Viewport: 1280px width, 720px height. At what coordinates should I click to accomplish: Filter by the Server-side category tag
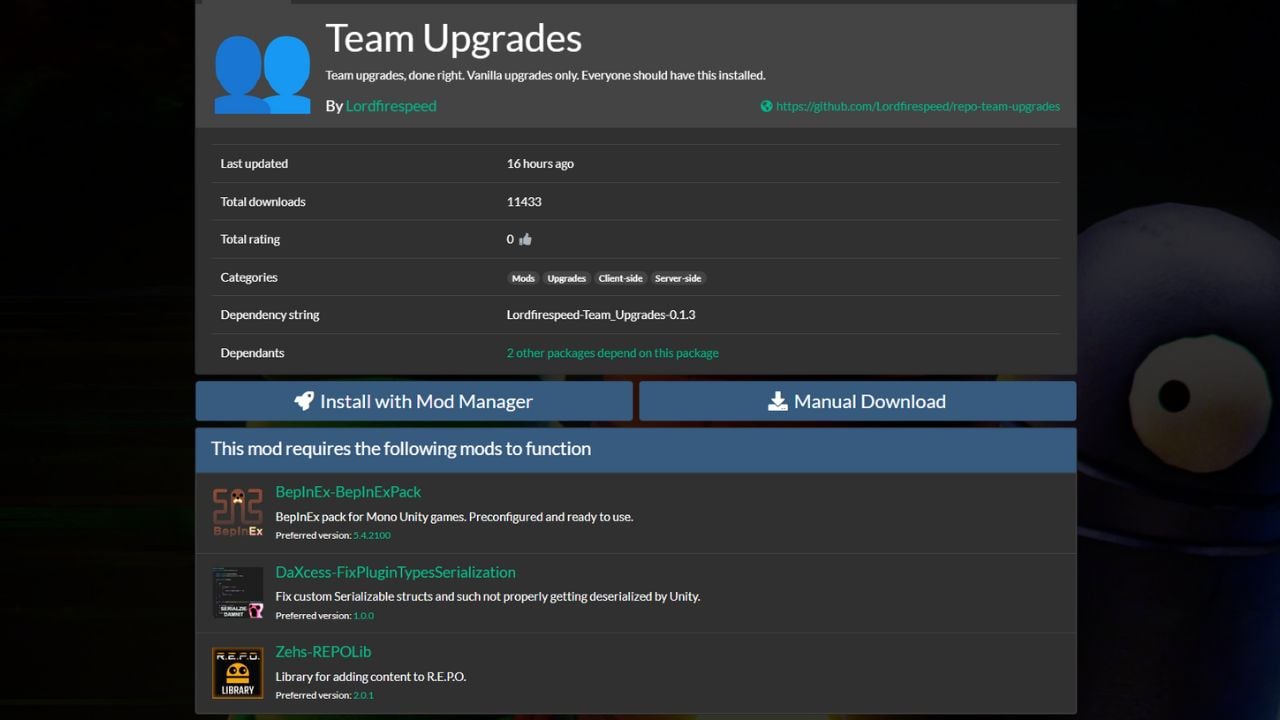pyautogui.click(x=678, y=278)
